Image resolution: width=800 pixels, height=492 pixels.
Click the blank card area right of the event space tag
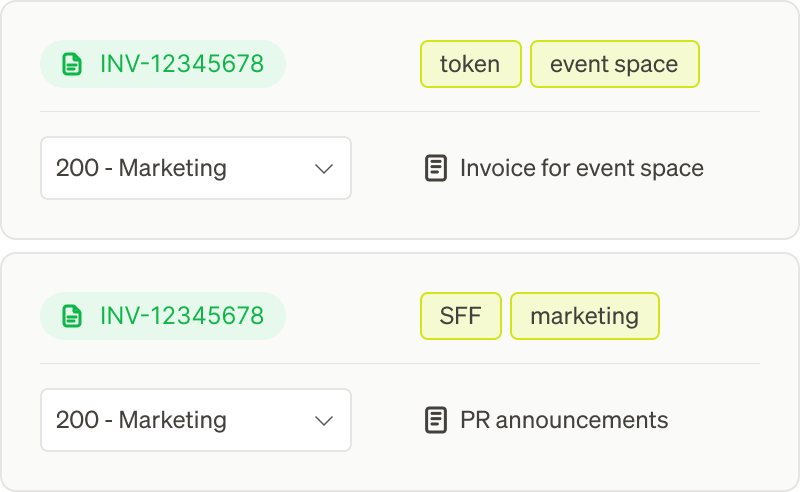[x=735, y=65]
